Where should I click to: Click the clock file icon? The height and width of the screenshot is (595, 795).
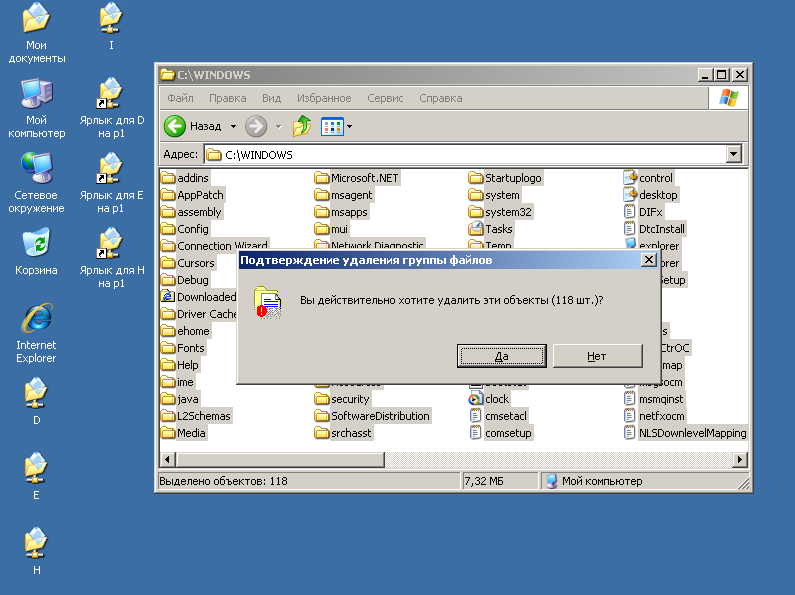pos(476,399)
